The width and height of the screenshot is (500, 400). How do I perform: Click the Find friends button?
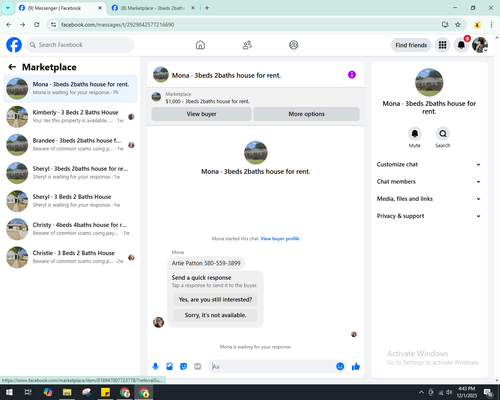tap(411, 45)
